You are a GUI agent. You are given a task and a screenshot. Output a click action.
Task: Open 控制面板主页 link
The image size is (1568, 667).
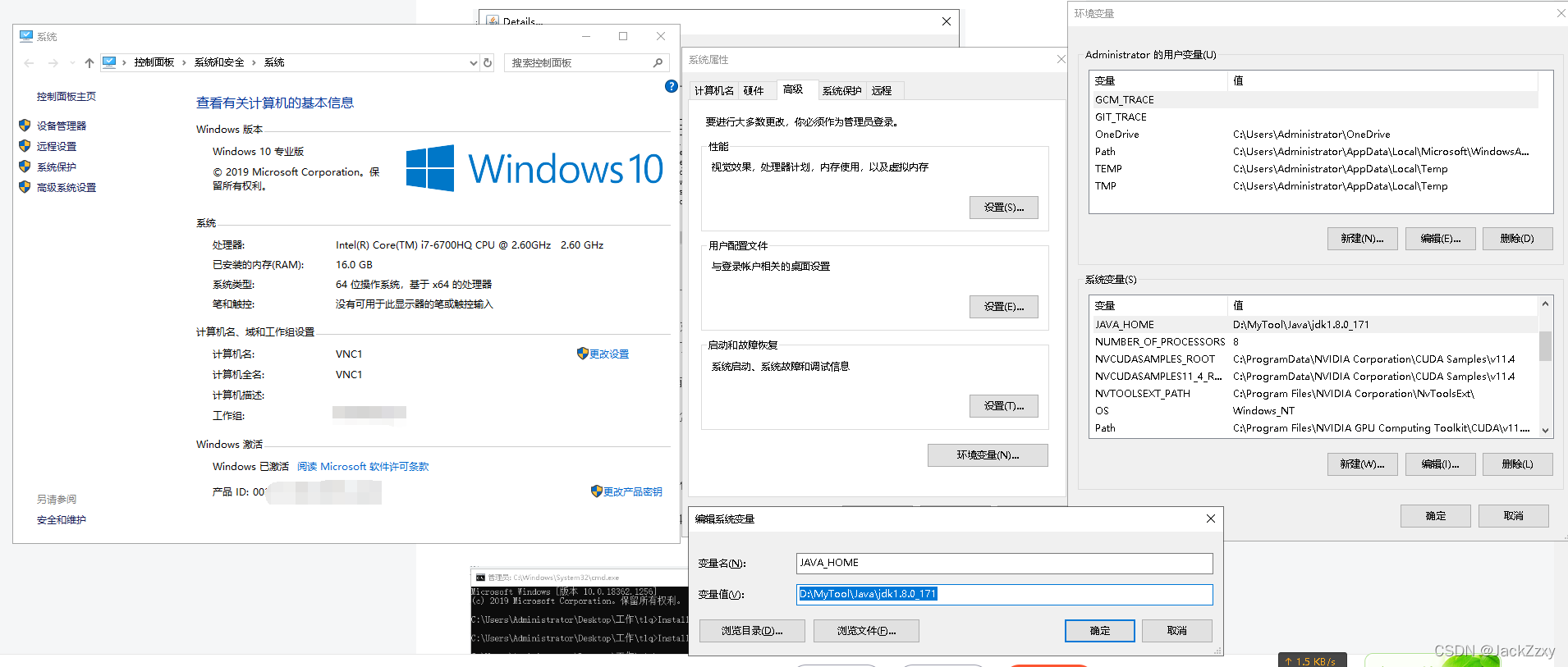(x=66, y=97)
